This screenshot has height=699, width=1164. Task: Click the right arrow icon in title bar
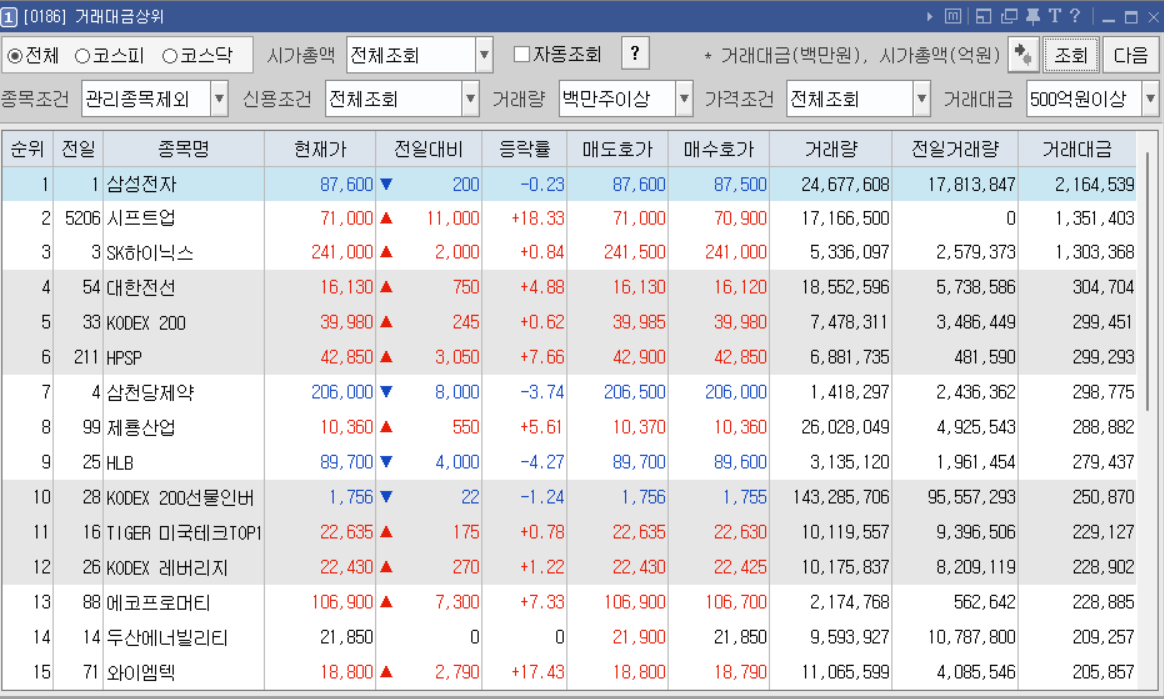930,16
